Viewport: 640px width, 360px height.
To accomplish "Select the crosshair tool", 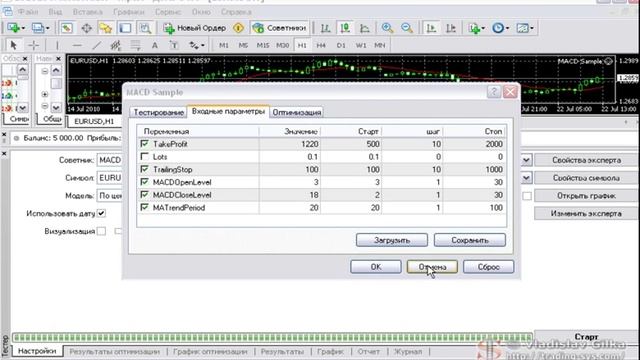I will point(33,45).
